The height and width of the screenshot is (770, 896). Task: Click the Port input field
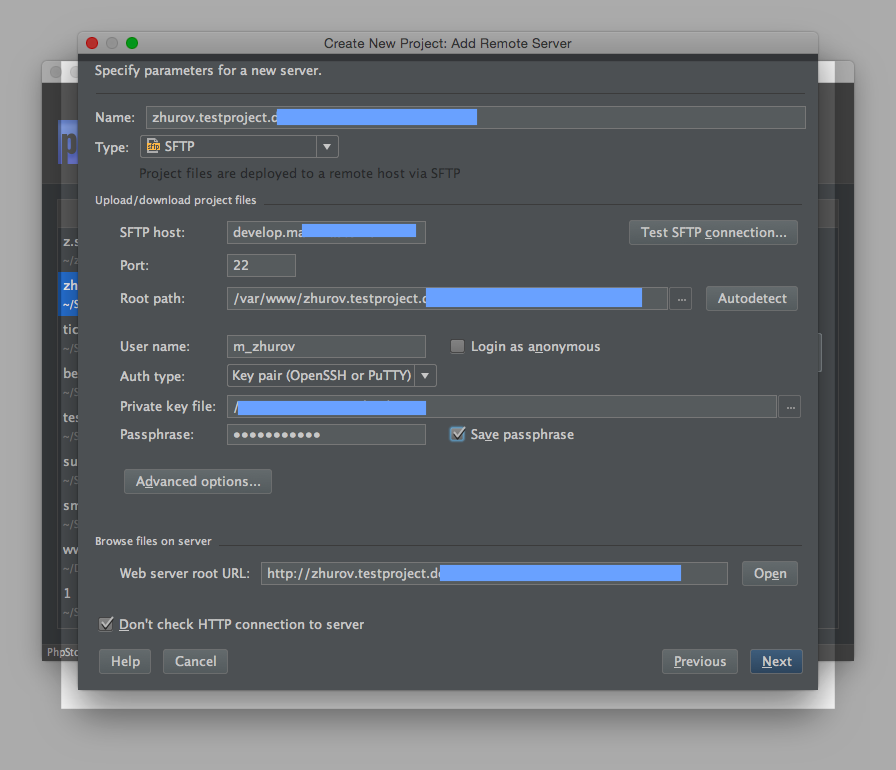click(261, 266)
